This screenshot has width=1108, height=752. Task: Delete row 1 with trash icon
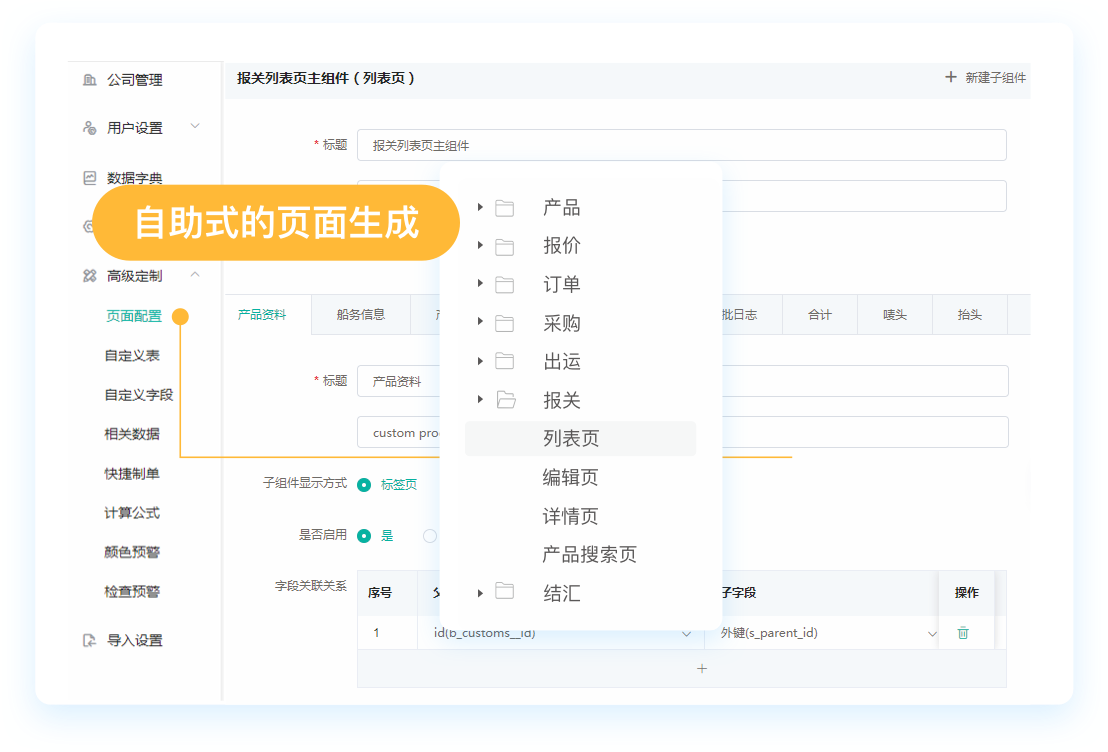962,633
